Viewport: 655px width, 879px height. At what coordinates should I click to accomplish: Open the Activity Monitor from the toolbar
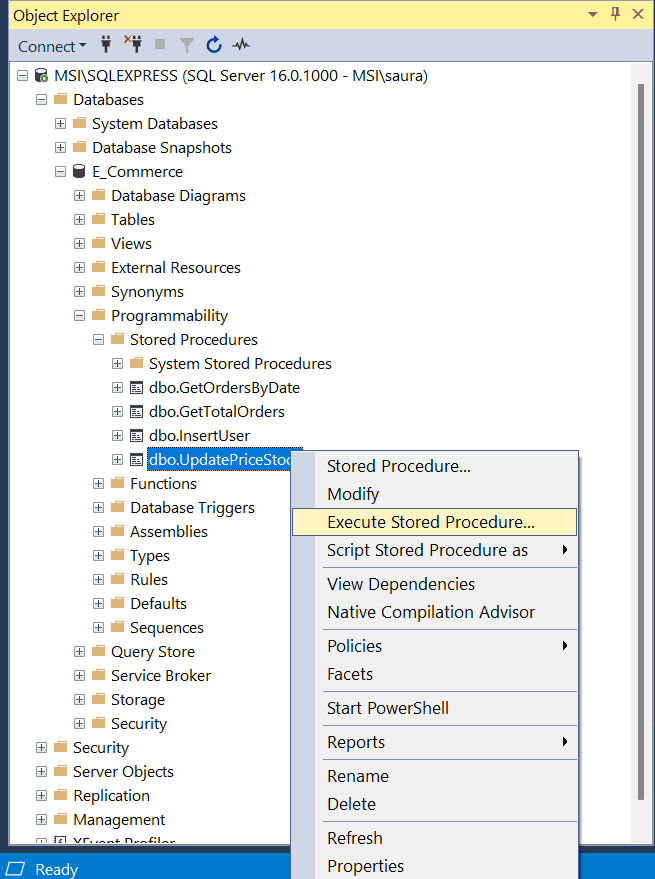pos(240,46)
